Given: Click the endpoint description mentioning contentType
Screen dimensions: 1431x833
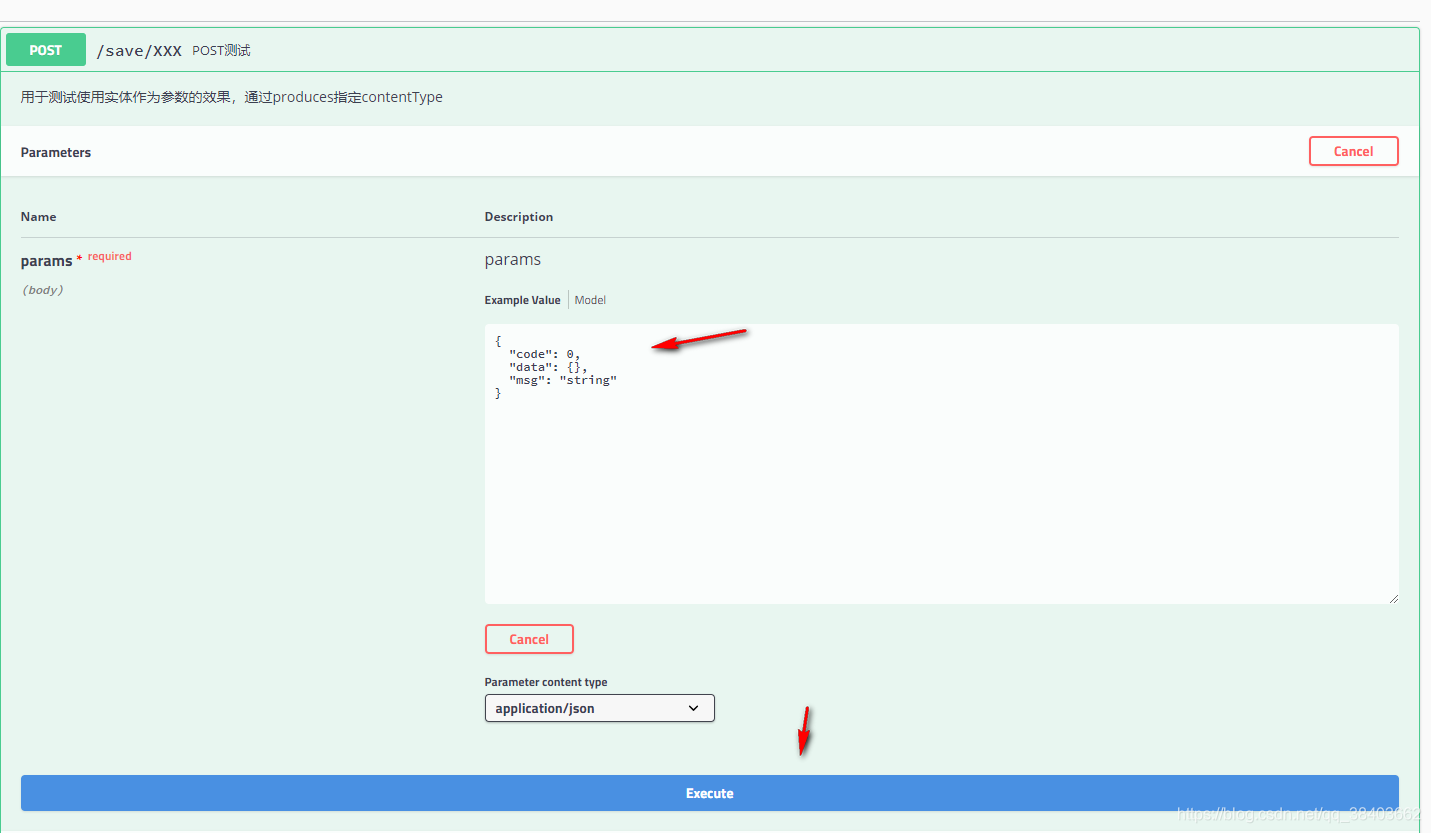Looking at the screenshot, I should tap(231, 97).
